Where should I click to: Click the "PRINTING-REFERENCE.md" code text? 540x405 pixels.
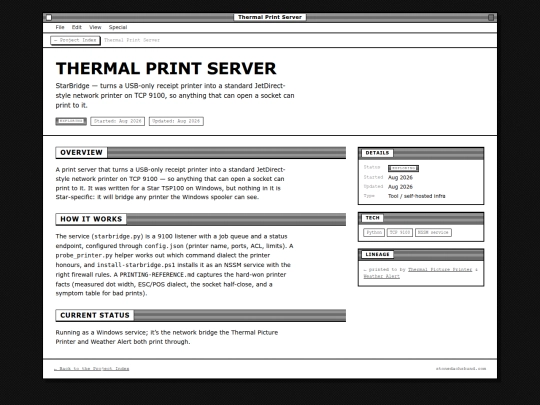[157, 274]
